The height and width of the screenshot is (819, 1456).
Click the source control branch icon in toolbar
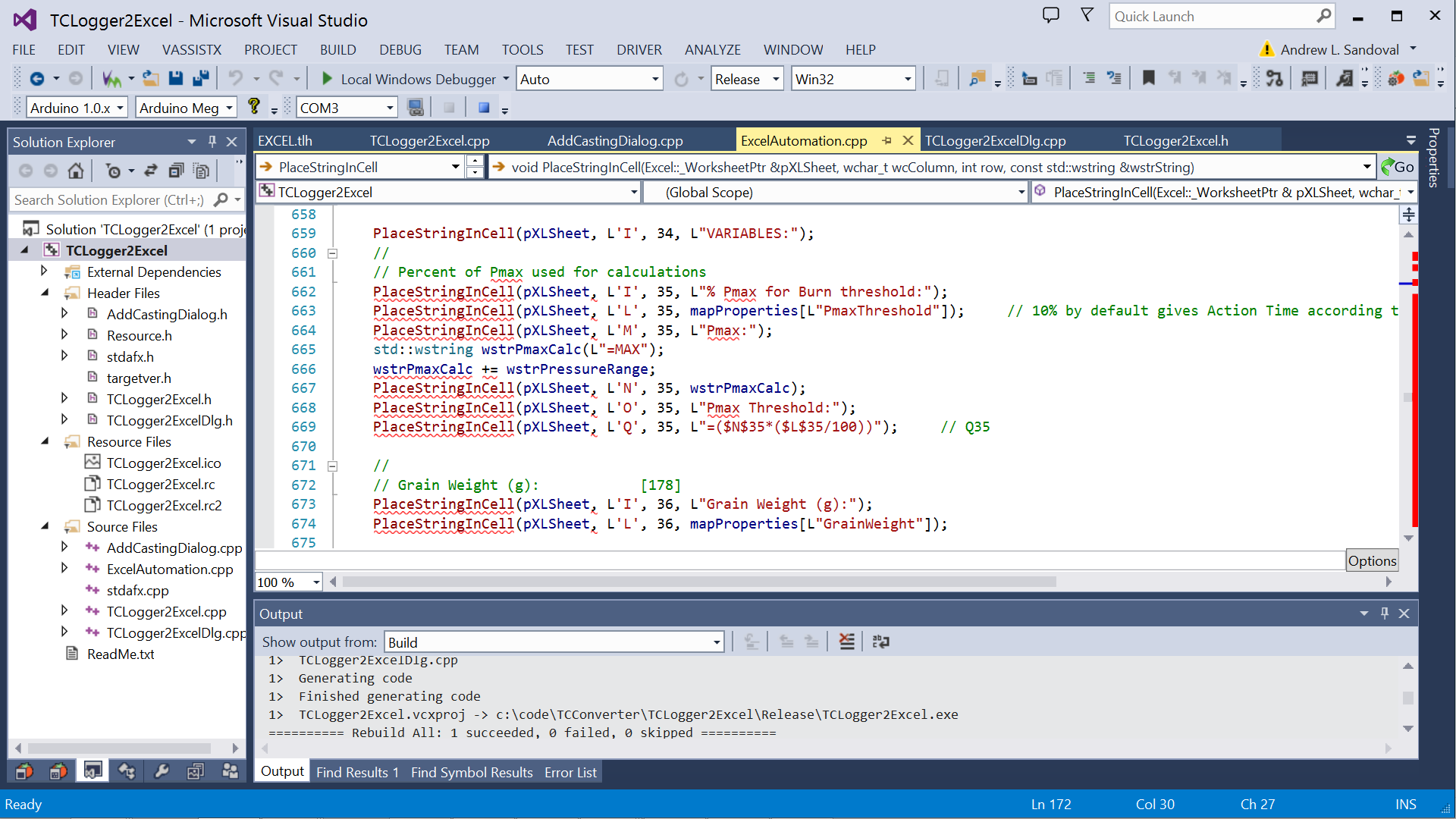1275,78
